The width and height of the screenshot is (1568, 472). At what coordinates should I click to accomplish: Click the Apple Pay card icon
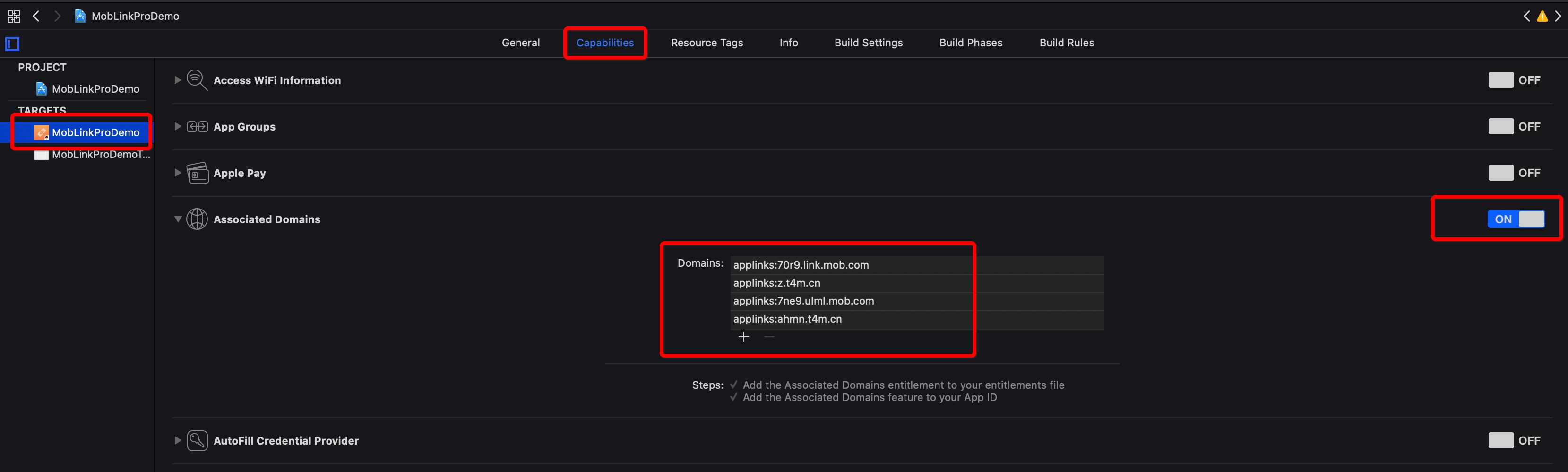tap(197, 173)
